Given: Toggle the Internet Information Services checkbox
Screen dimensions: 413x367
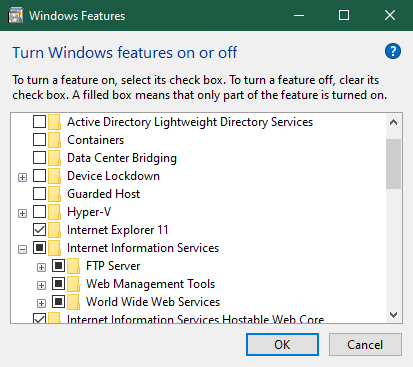Looking at the screenshot, I should point(39,248).
